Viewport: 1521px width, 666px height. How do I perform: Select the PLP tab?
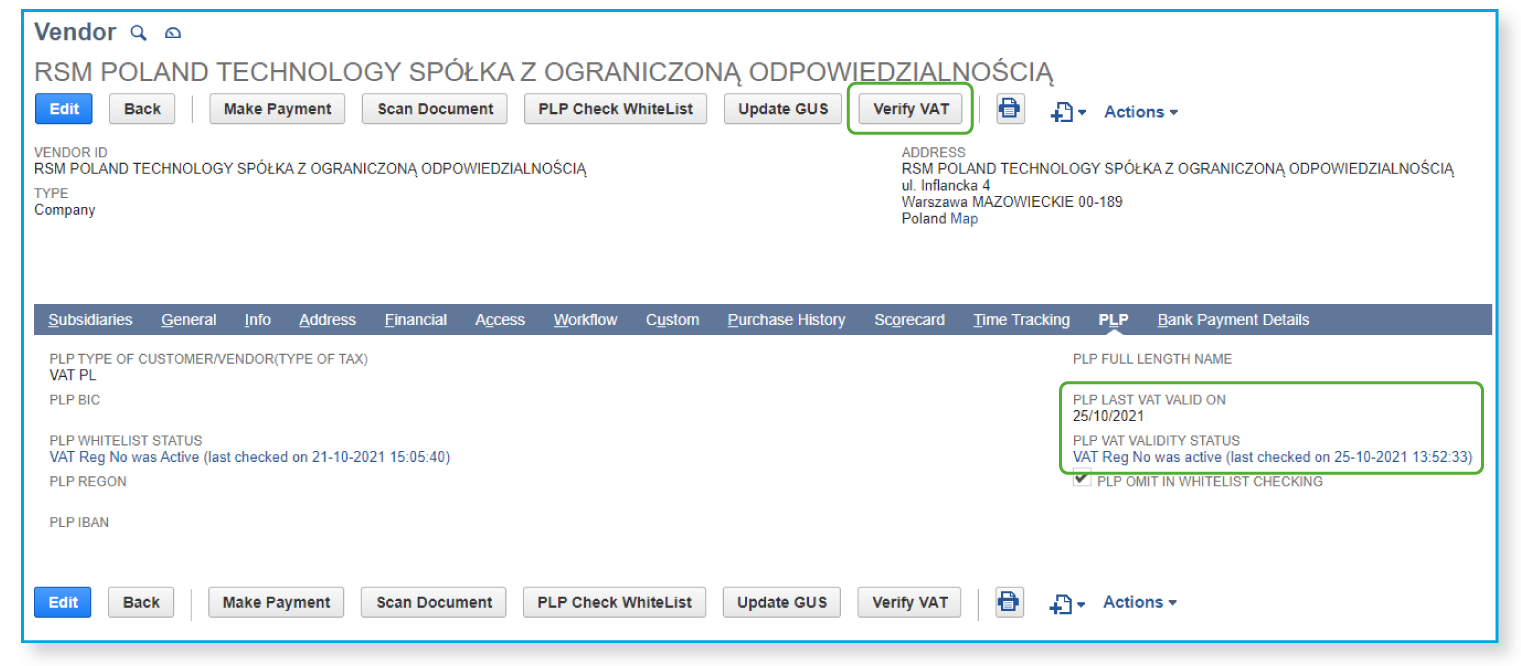1113,320
